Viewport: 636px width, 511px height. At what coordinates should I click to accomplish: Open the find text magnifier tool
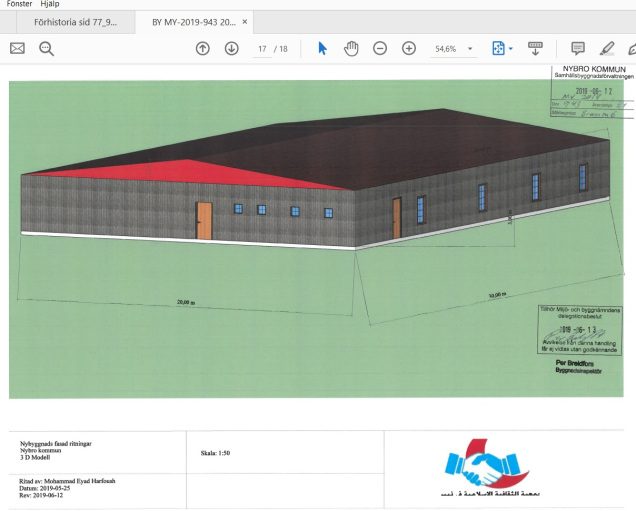pyautogui.click(x=46, y=48)
